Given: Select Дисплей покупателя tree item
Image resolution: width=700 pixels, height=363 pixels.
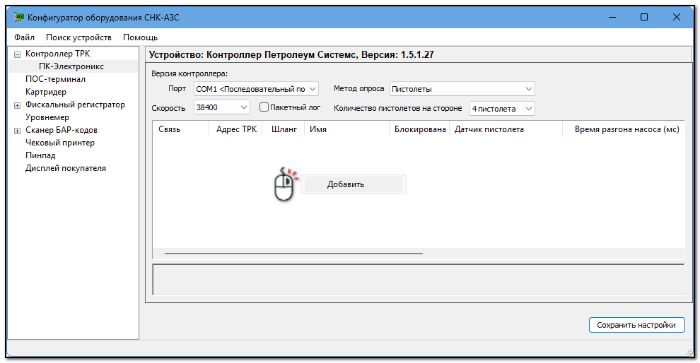Looking at the screenshot, I should point(65,168).
